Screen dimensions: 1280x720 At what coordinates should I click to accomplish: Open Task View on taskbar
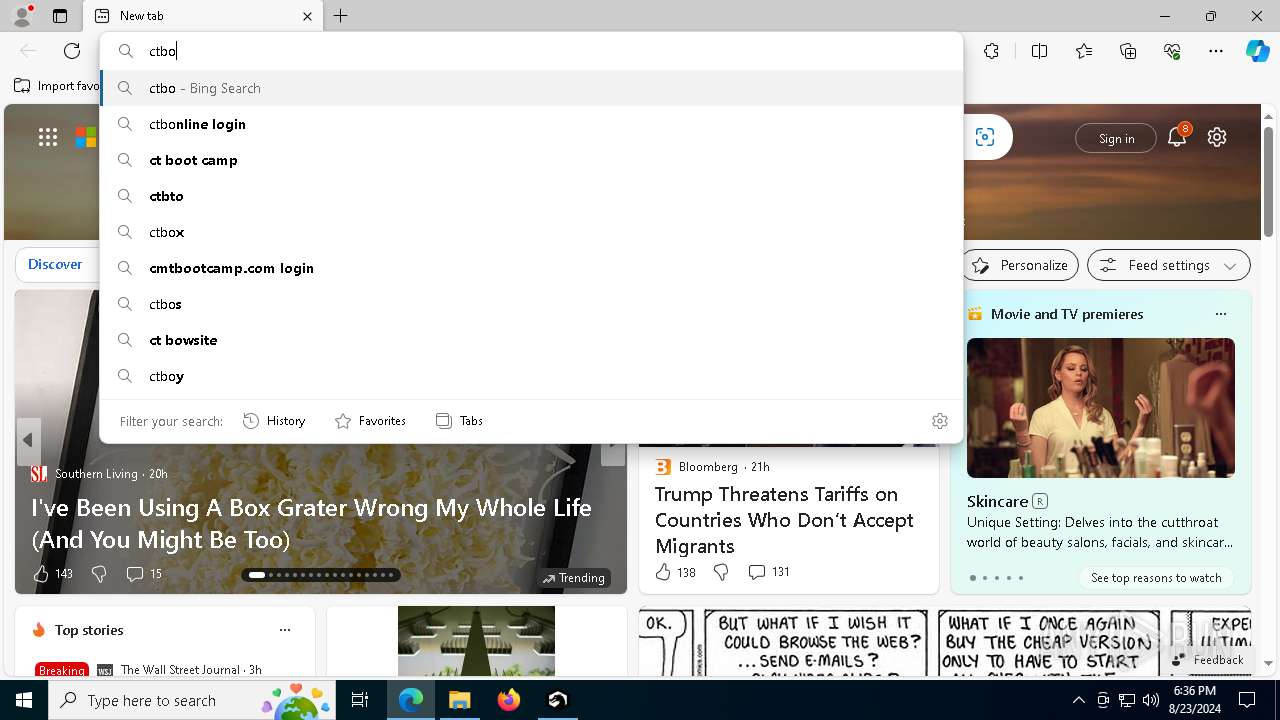[x=360, y=700]
